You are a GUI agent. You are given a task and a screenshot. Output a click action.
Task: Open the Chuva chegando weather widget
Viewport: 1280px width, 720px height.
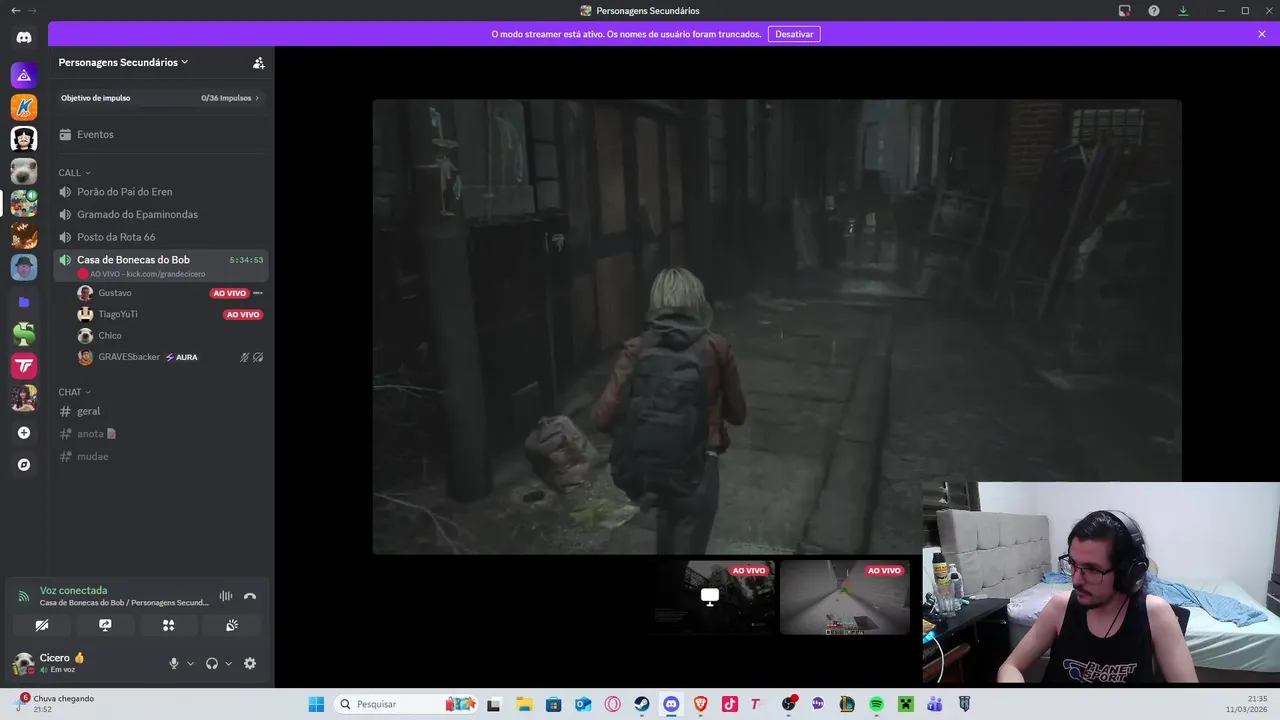(x=55, y=704)
